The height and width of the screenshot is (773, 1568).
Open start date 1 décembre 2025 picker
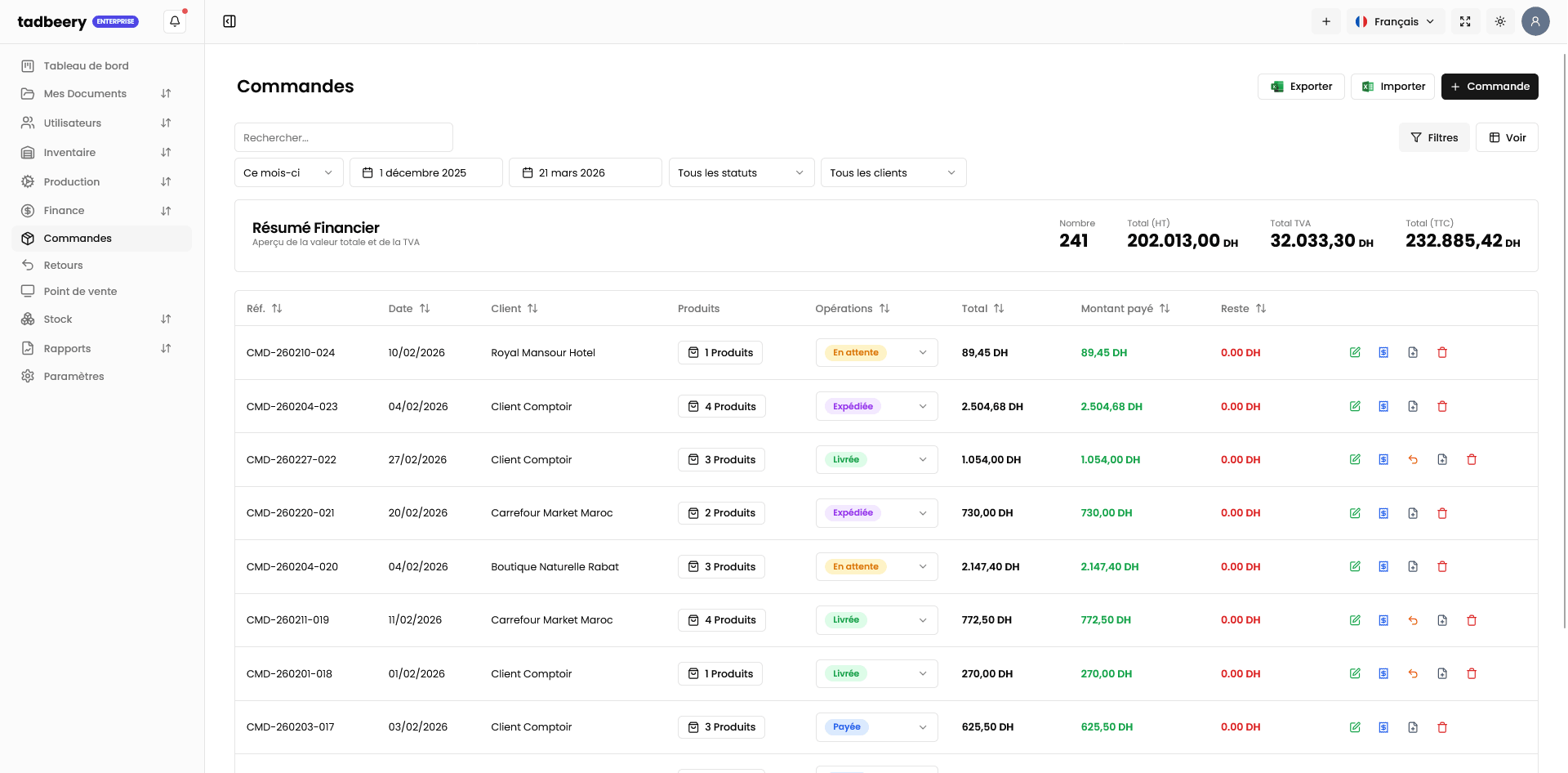coord(426,172)
